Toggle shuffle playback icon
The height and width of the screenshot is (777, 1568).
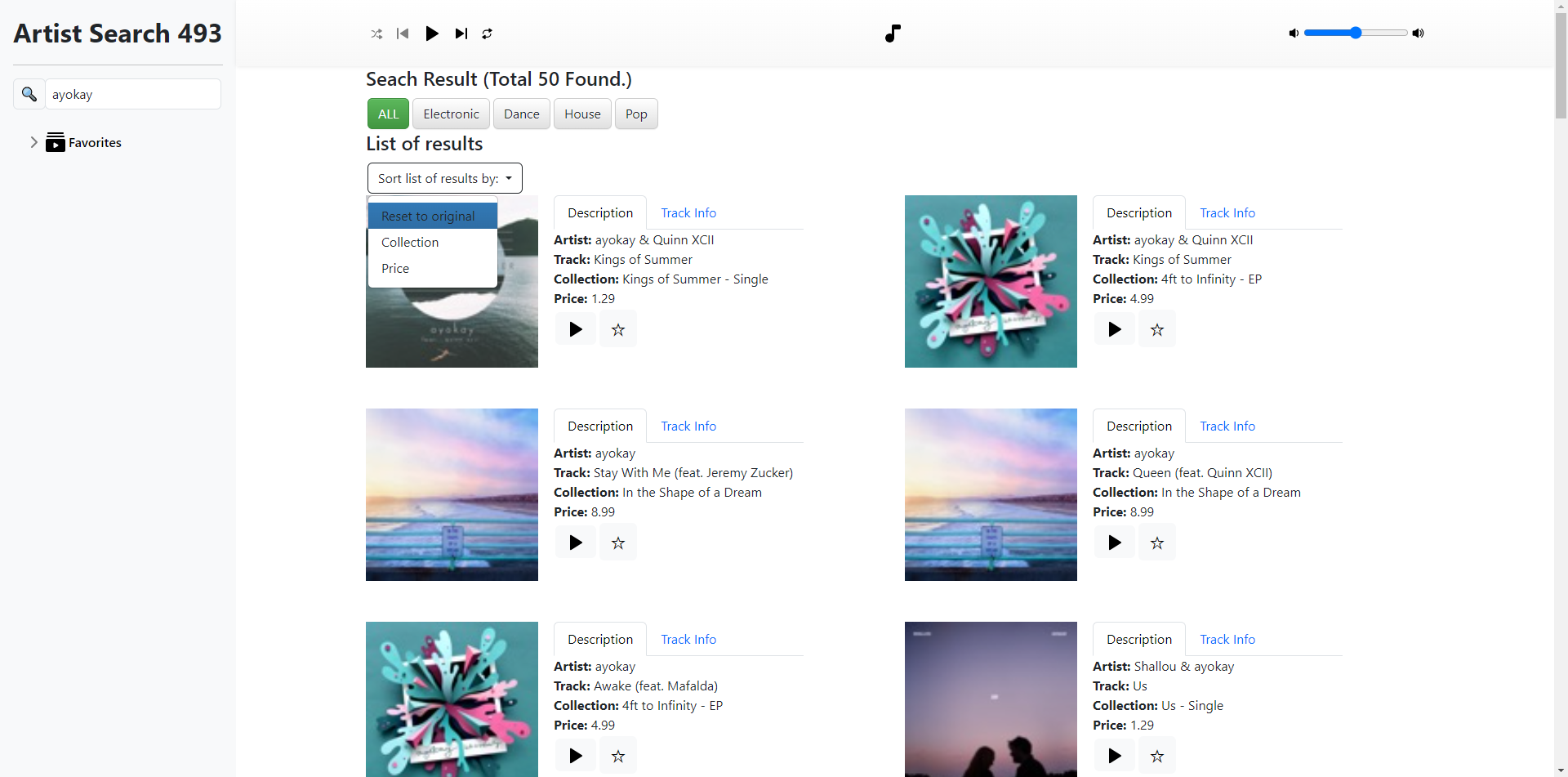(376, 33)
